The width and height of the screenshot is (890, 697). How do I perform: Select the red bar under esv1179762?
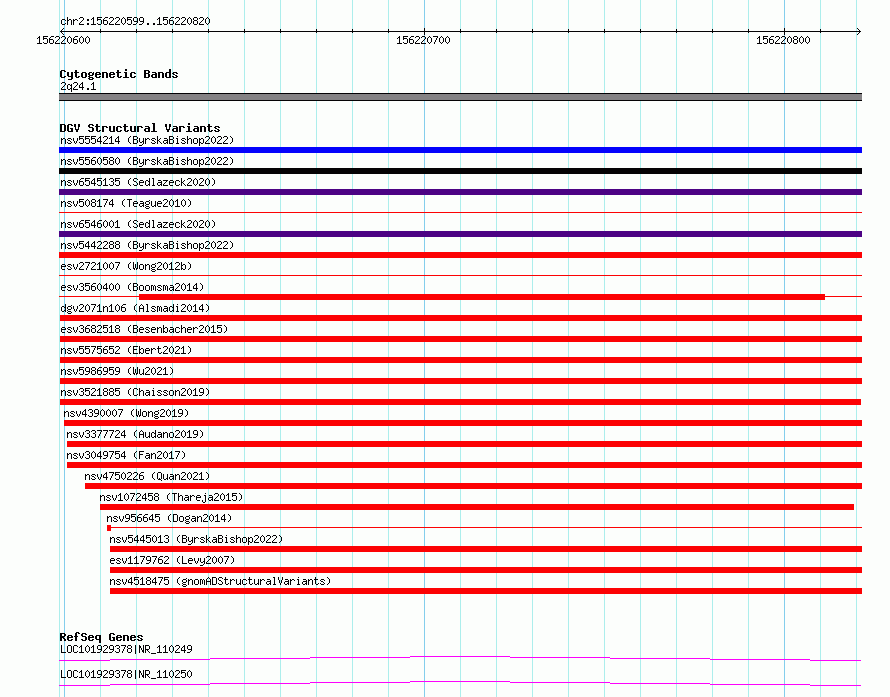[486, 570]
